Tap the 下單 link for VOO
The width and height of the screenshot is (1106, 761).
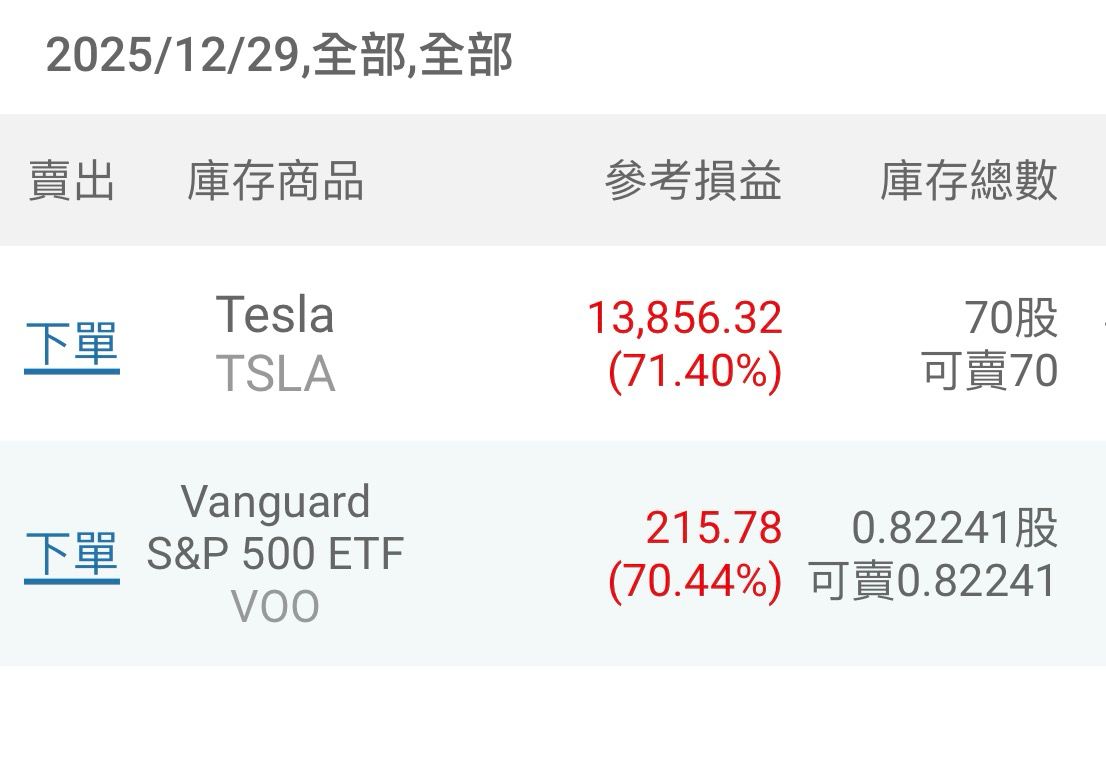click(x=71, y=553)
